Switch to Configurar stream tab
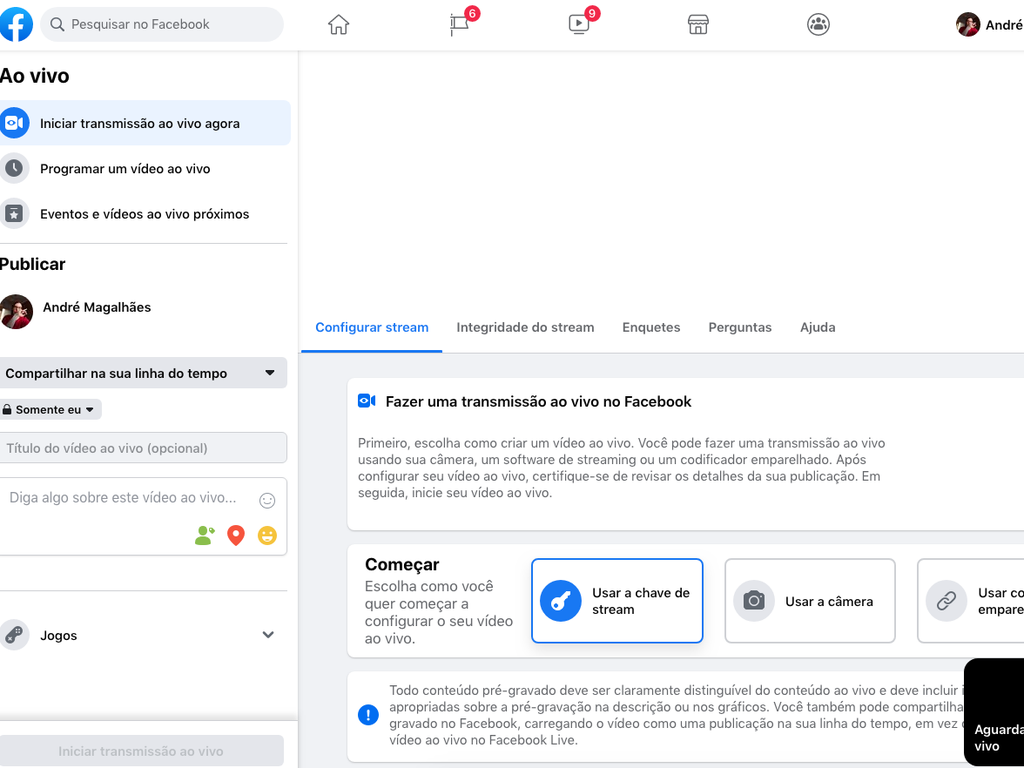Viewport: 1024px width, 768px height. 372,327
